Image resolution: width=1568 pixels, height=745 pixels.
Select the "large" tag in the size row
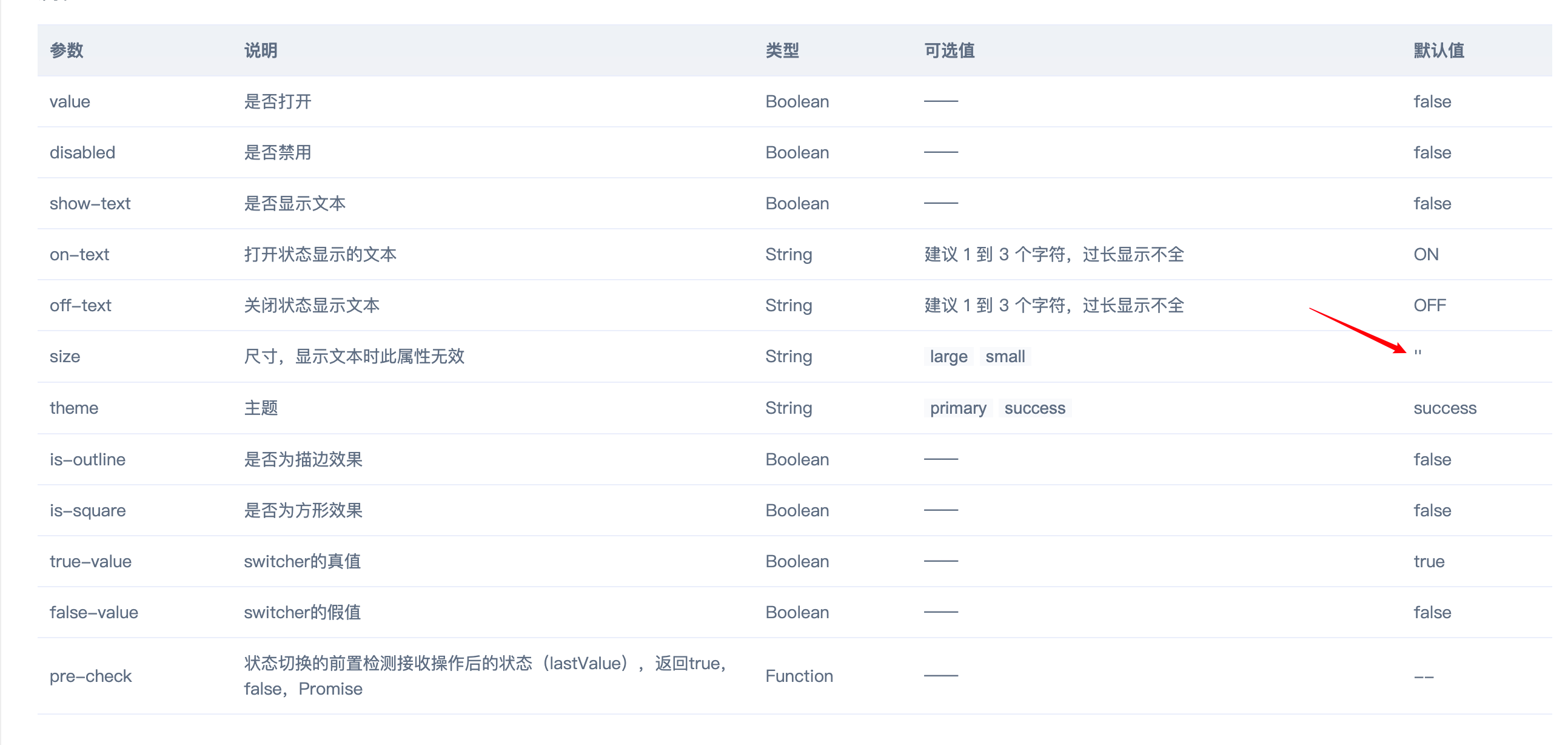(948, 356)
